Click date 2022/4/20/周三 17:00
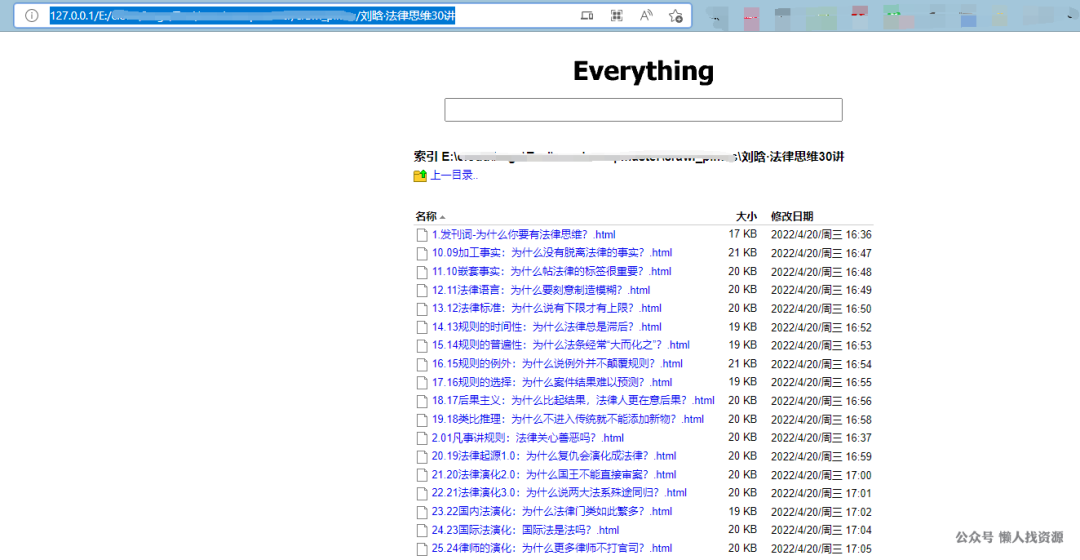 [x=821, y=475]
